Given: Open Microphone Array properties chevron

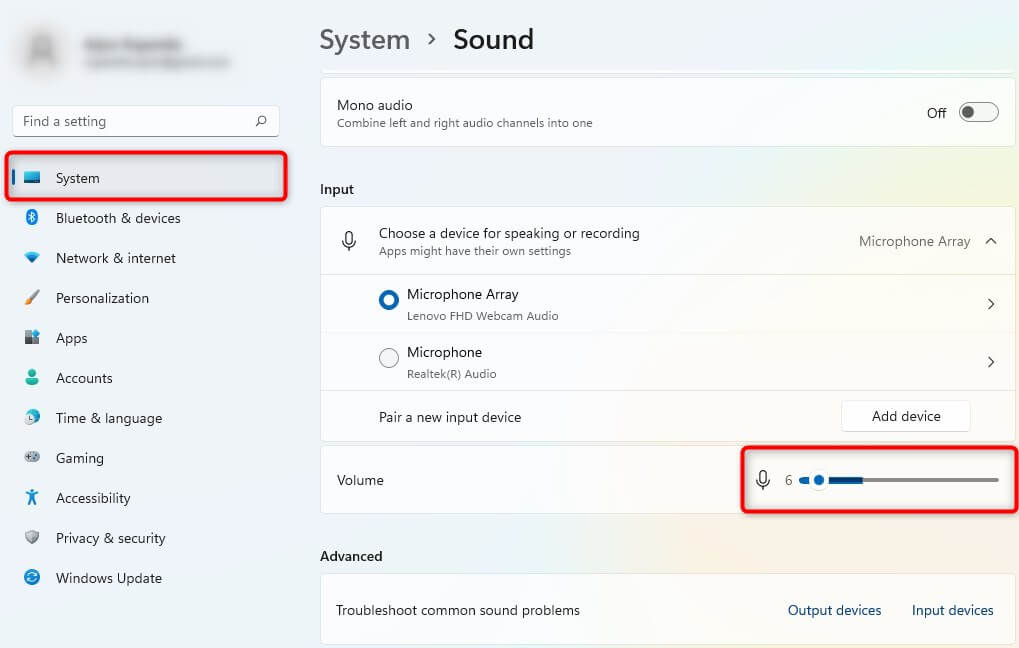Looking at the screenshot, I should click(991, 304).
